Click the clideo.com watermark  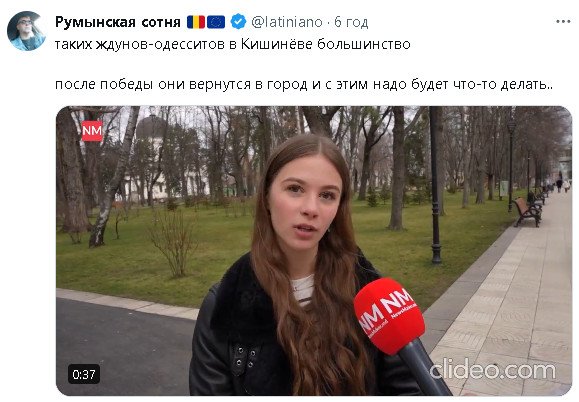tap(492, 370)
